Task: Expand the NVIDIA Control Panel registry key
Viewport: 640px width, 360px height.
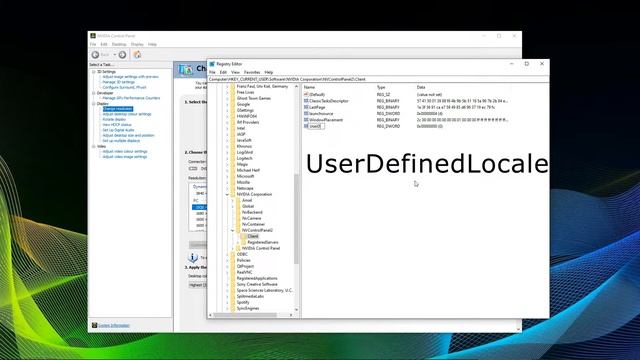Action: tap(233, 248)
